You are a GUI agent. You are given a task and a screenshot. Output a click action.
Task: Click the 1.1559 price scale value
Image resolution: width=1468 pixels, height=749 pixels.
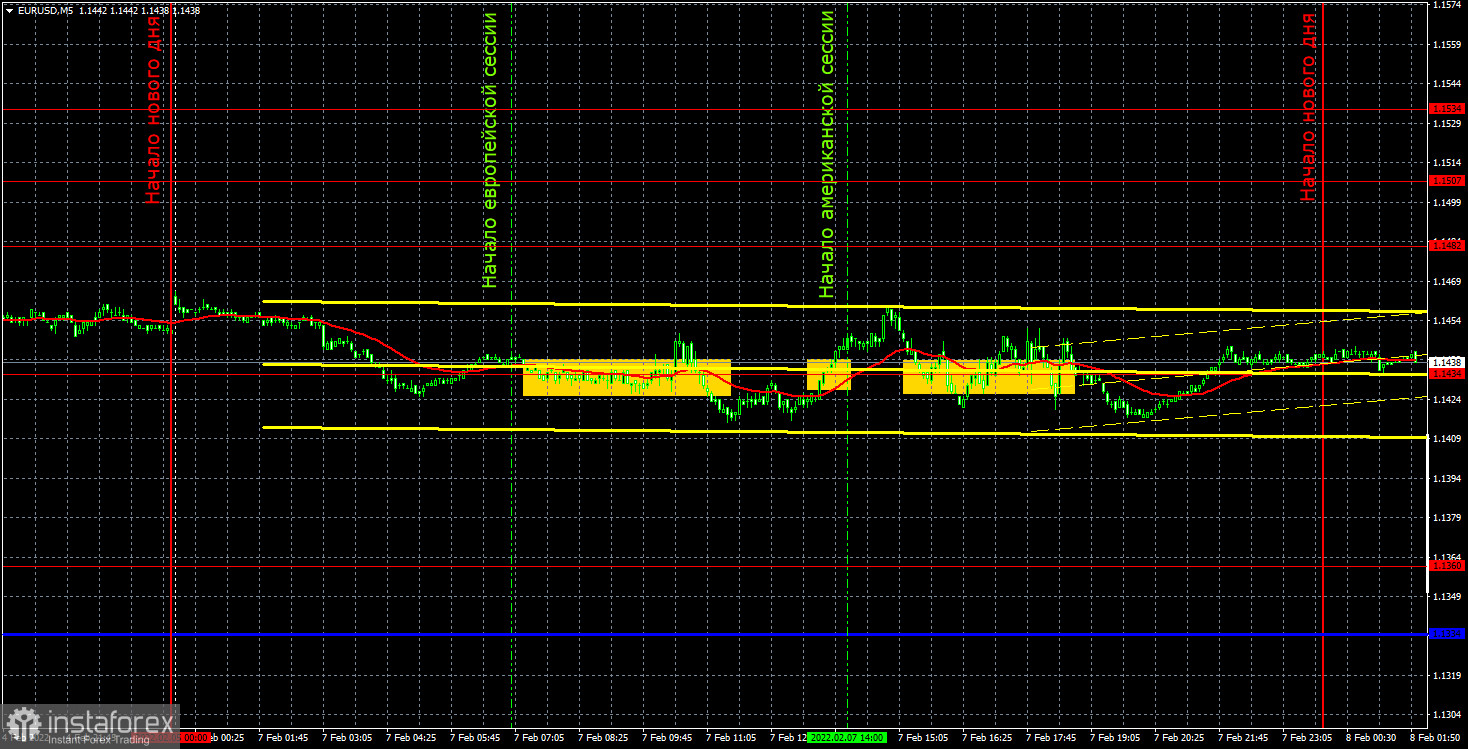point(1447,45)
